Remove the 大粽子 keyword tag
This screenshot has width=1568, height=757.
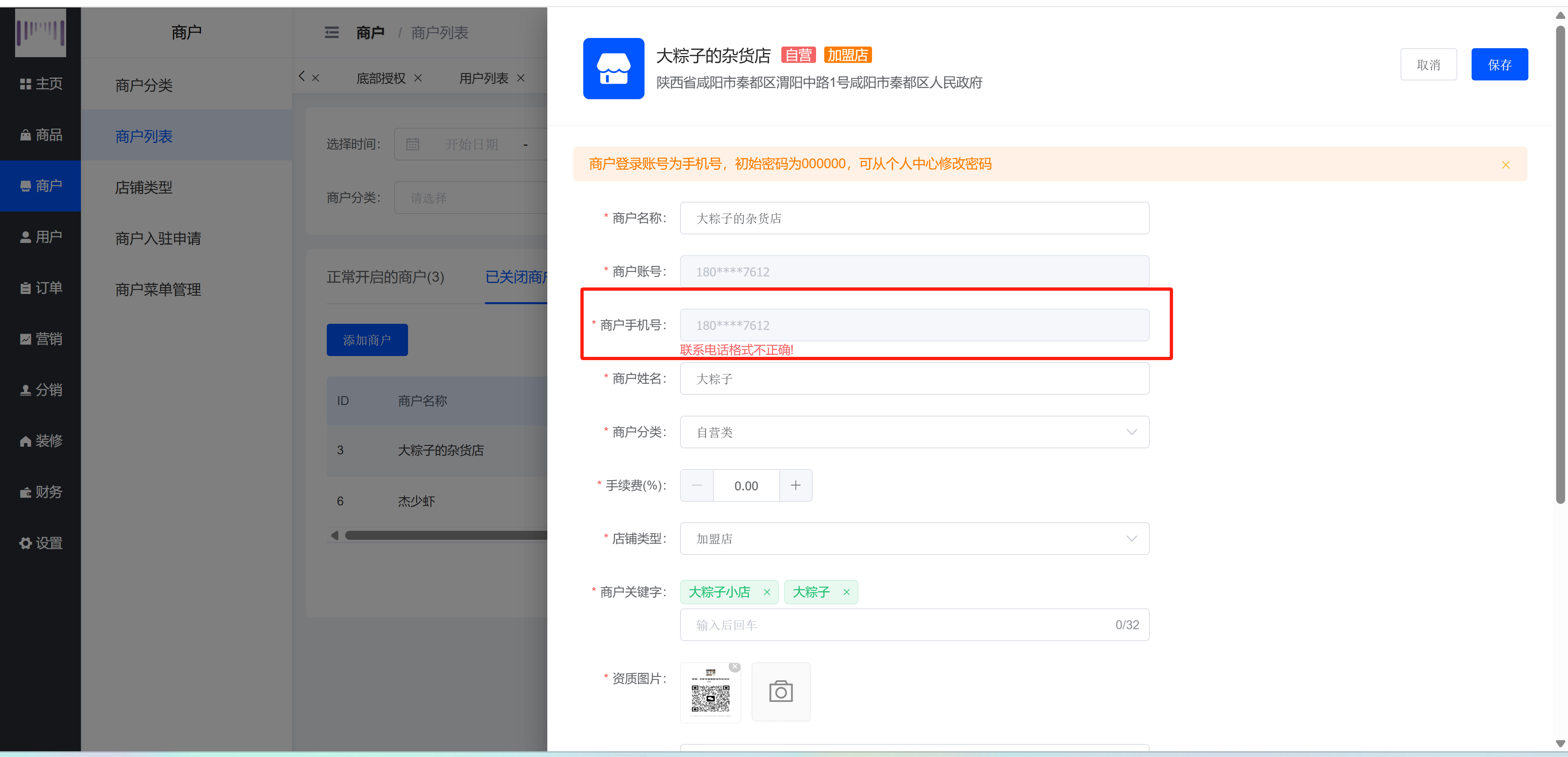click(x=847, y=592)
